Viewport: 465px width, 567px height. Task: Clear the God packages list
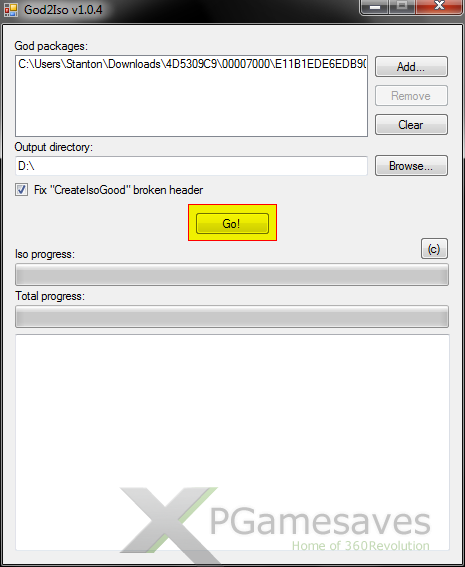tap(411, 125)
